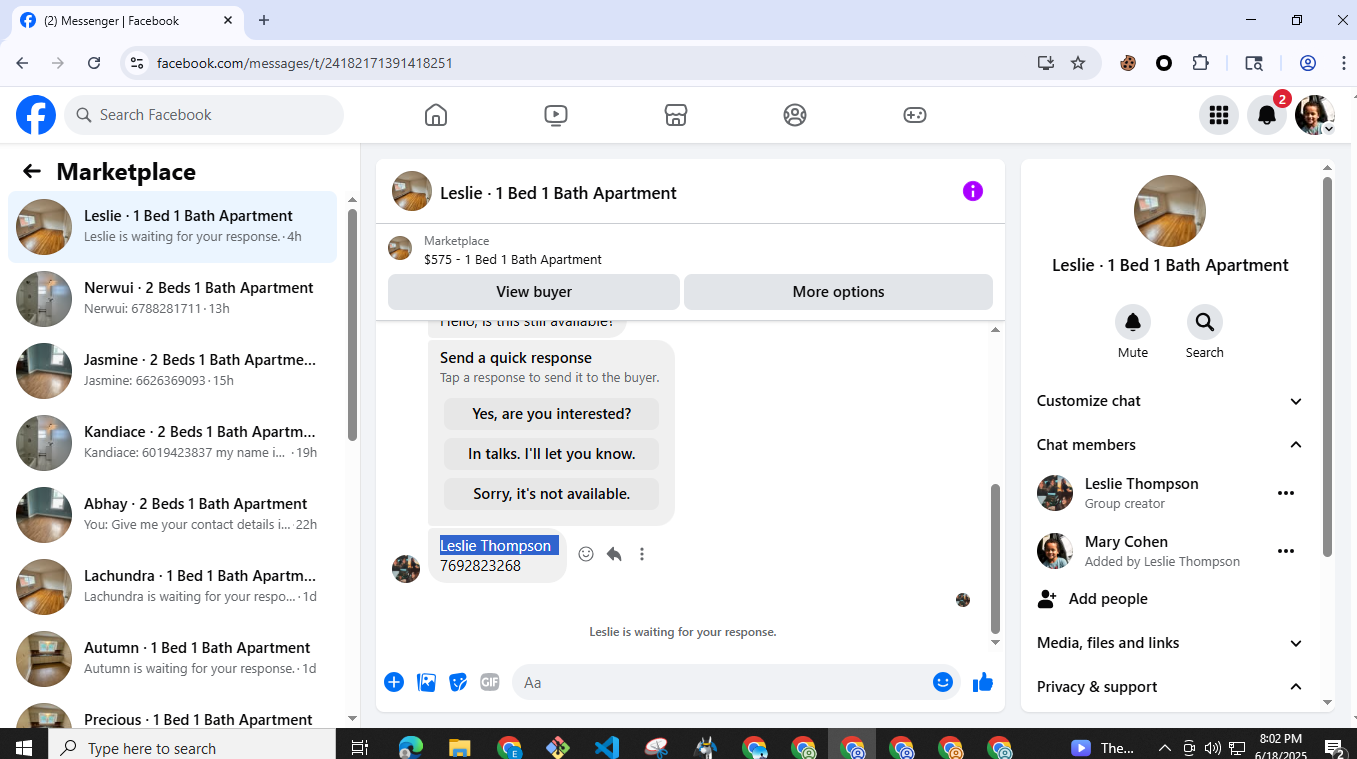Open File Explorer from the taskbar
The image size is (1357, 759).
pos(459,747)
